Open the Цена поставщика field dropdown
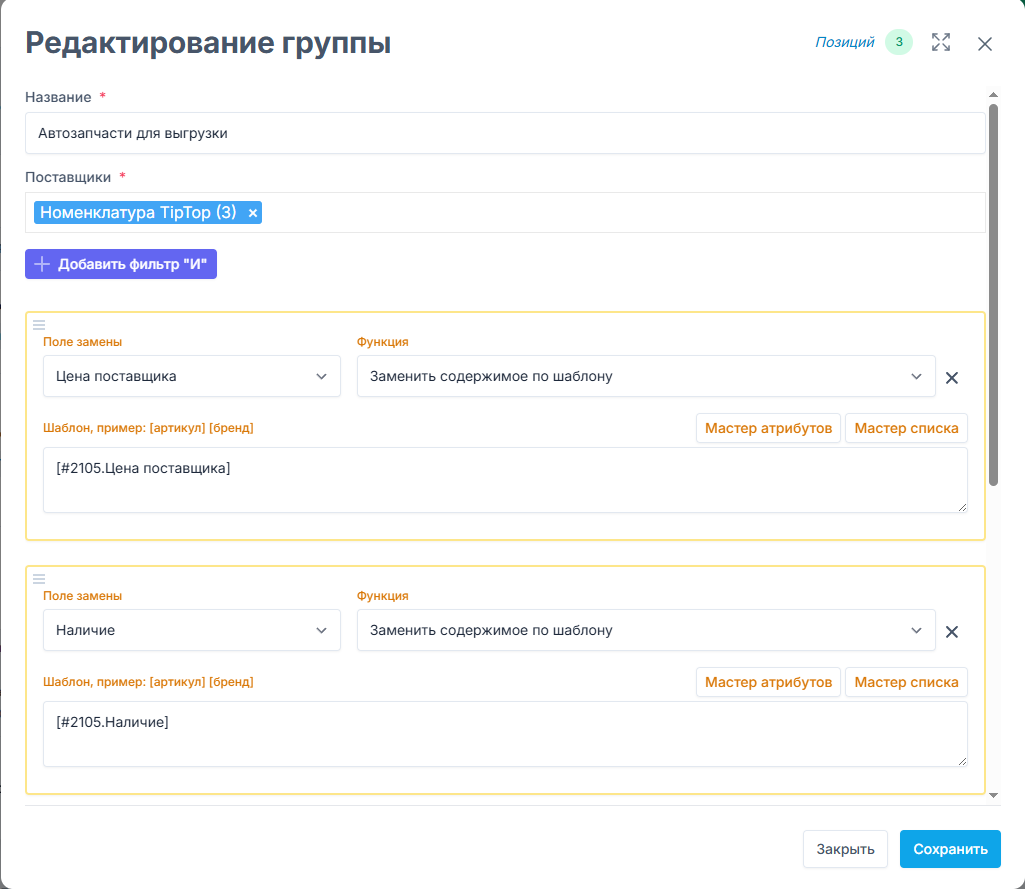This screenshot has height=889, width=1025. [191, 377]
